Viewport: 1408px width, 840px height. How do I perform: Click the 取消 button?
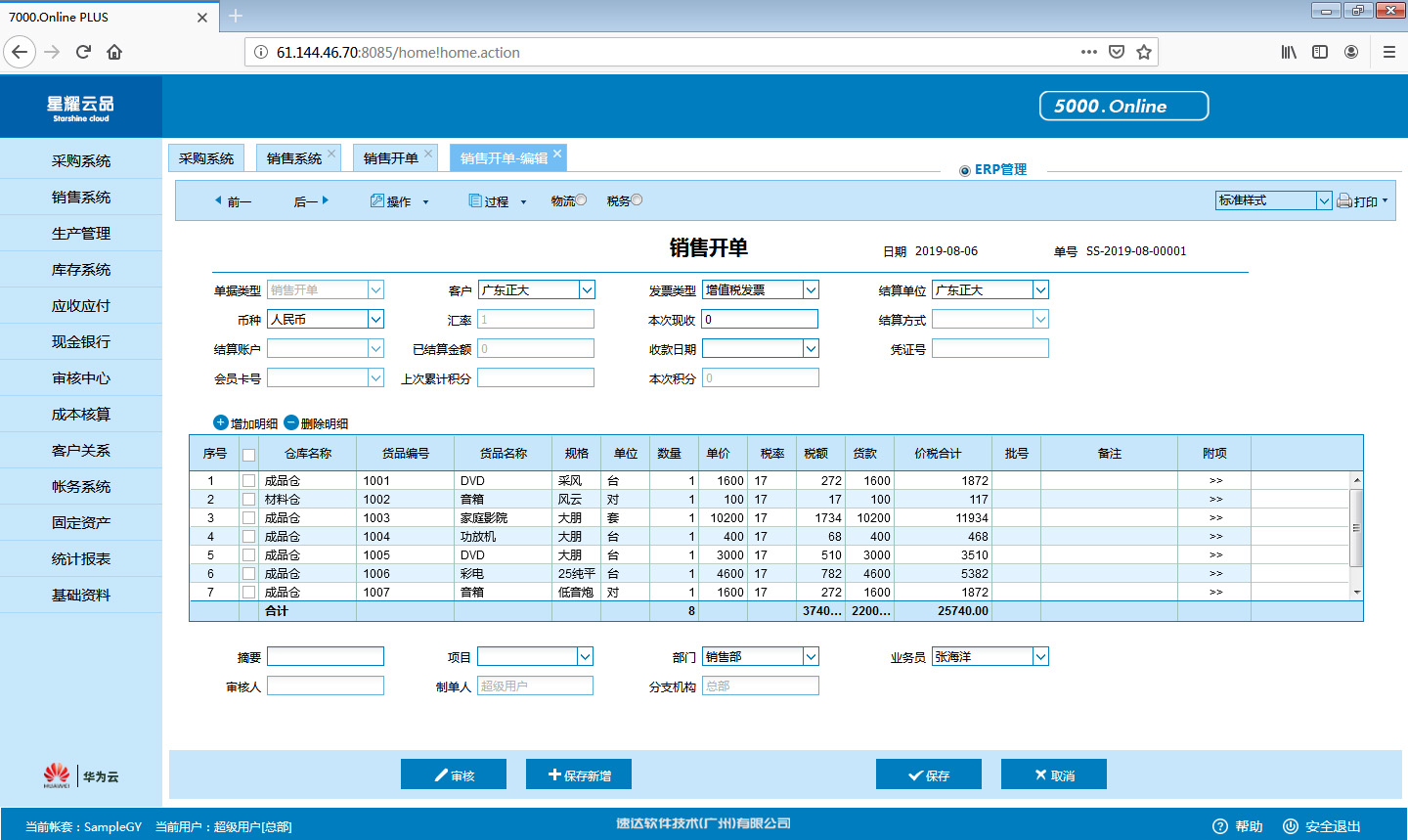1054,774
